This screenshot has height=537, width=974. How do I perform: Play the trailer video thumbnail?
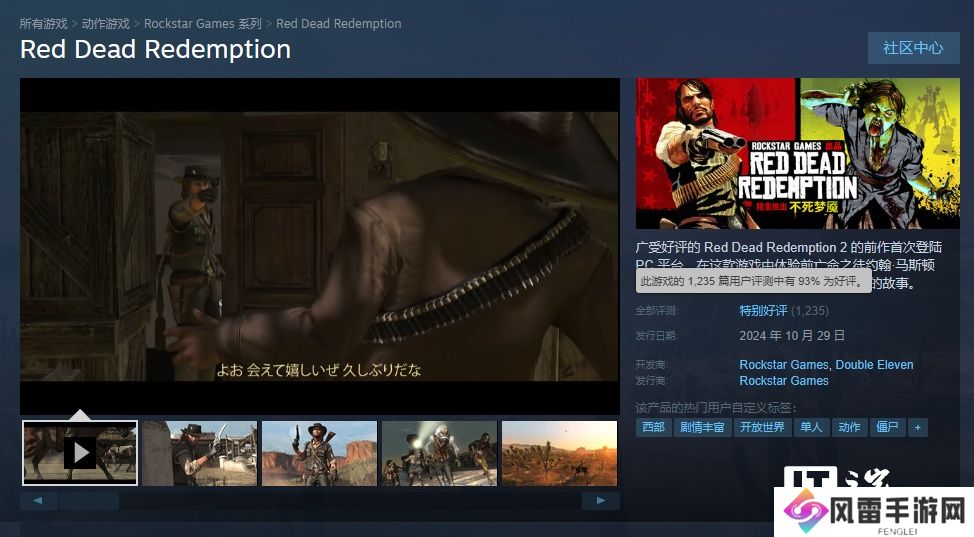(x=80, y=453)
